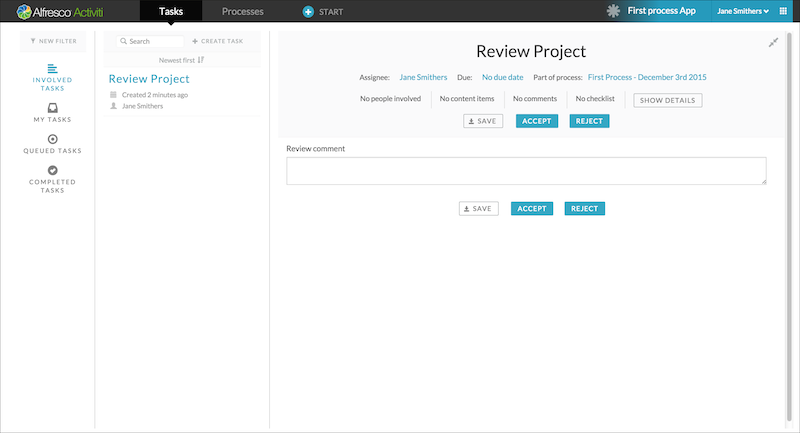Start a new process with the Start button

click(x=323, y=11)
